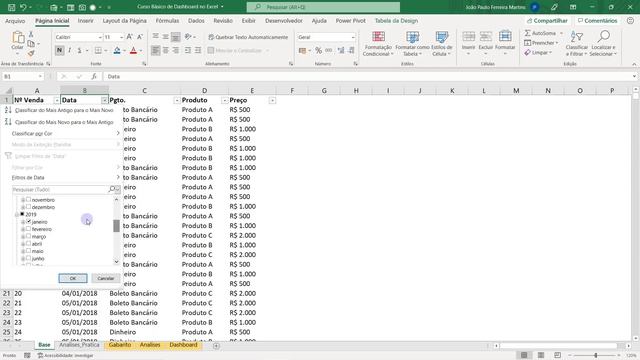Click the format painter brush icon
The image size is (640, 360).
[31, 53]
